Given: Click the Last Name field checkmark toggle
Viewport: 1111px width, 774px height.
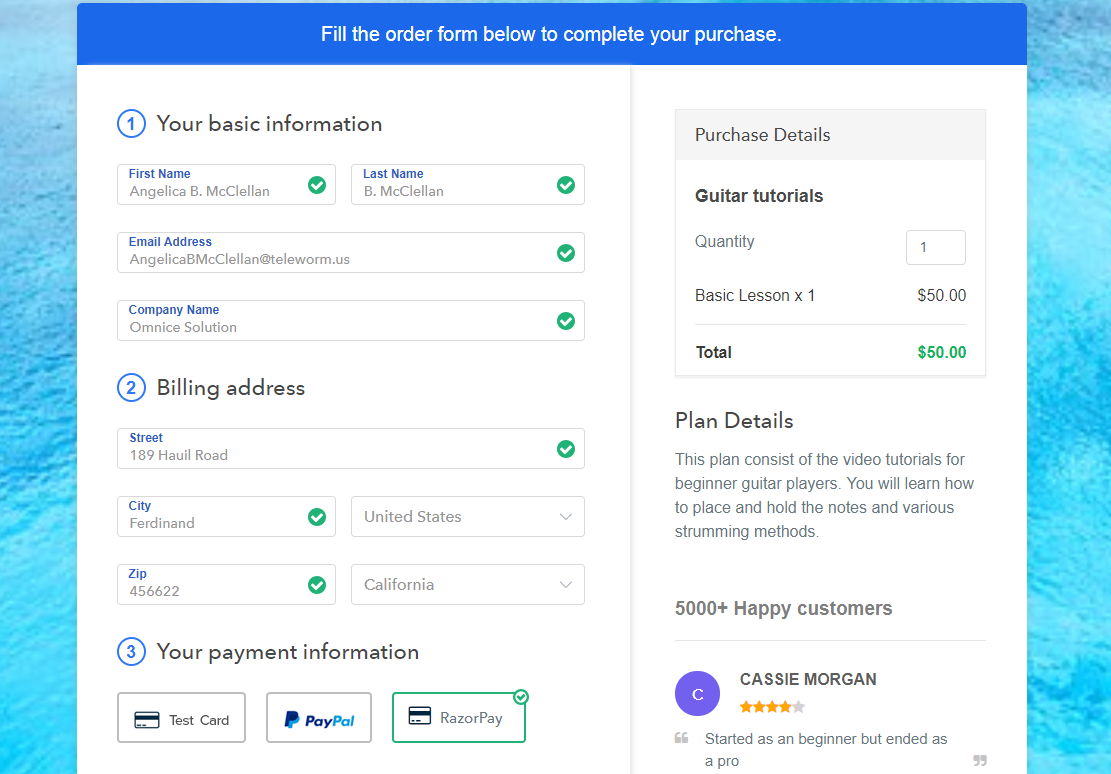Looking at the screenshot, I should point(566,185).
